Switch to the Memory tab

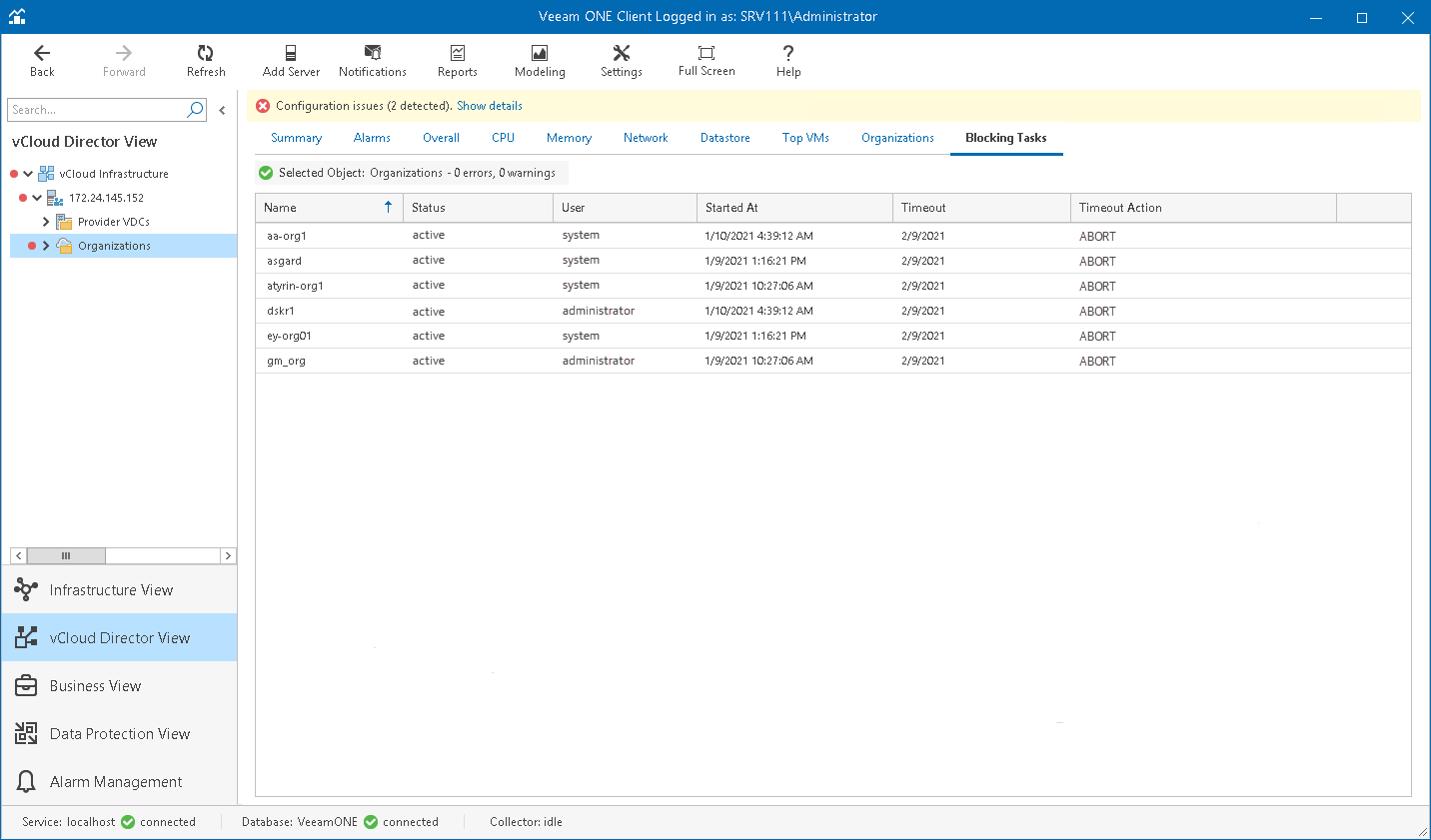pyautogui.click(x=569, y=138)
